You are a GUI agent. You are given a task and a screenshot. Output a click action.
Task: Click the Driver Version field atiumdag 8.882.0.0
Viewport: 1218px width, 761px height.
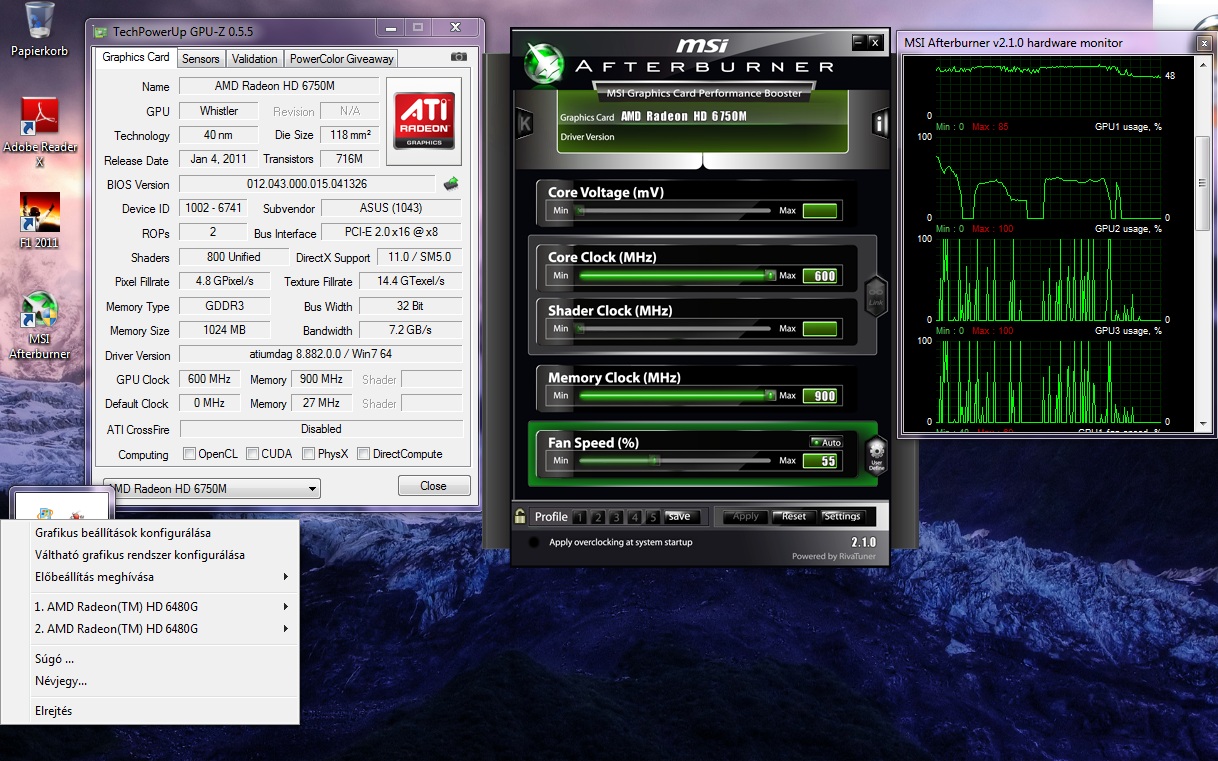(x=321, y=355)
